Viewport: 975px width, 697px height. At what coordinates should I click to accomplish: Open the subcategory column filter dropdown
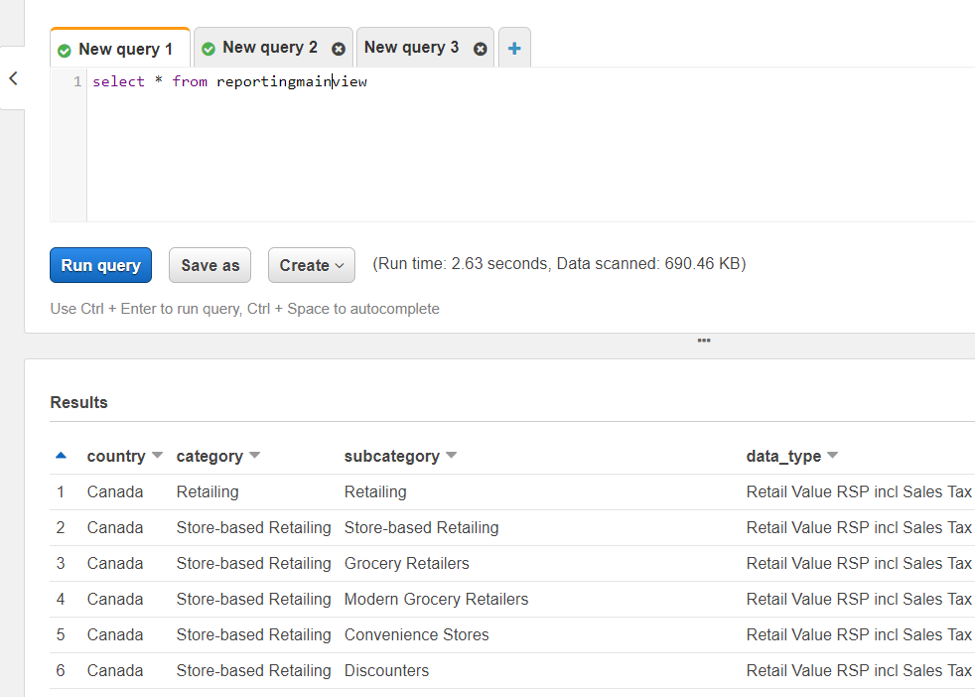(452, 455)
